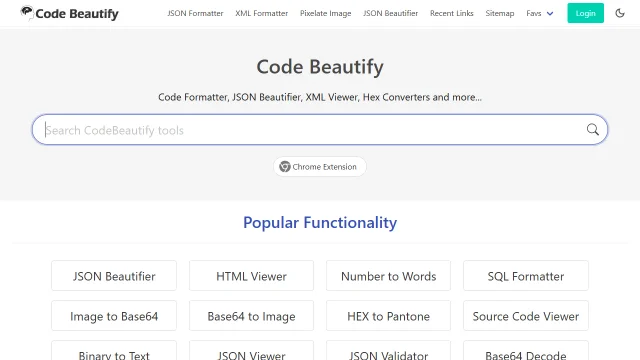
Task: Open the Image to Base64 tool
Action: (x=114, y=316)
